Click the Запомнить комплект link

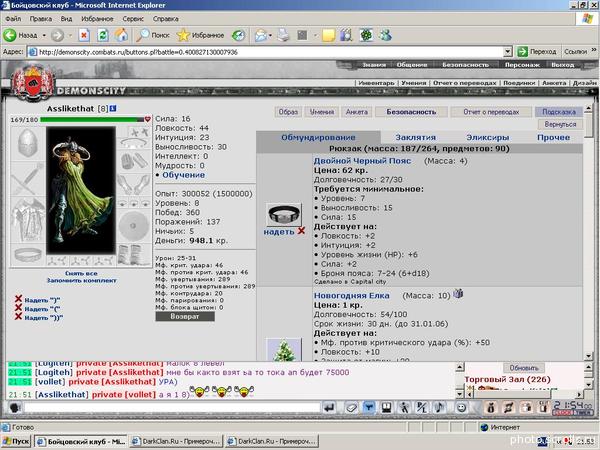82,280
